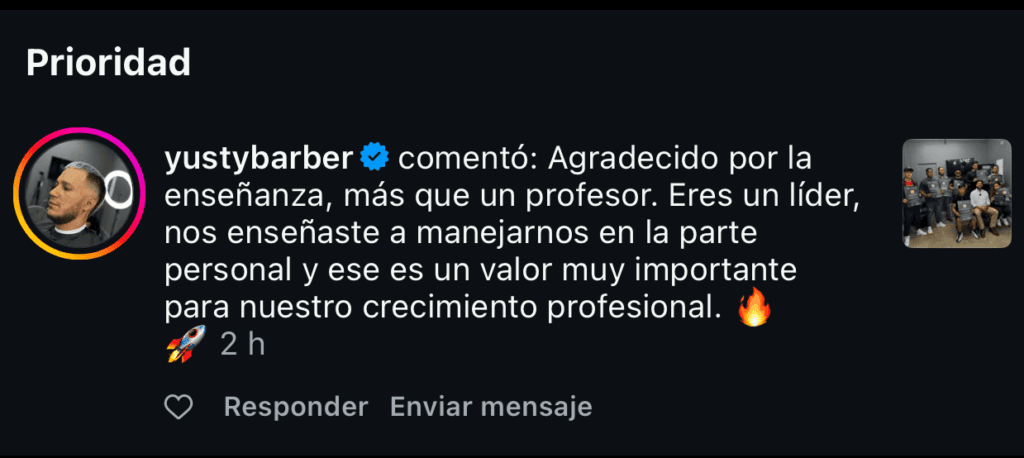This screenshot has height=458, width=1024.
Task: Click the fire emoji in the comment
Action: (754, 307)
